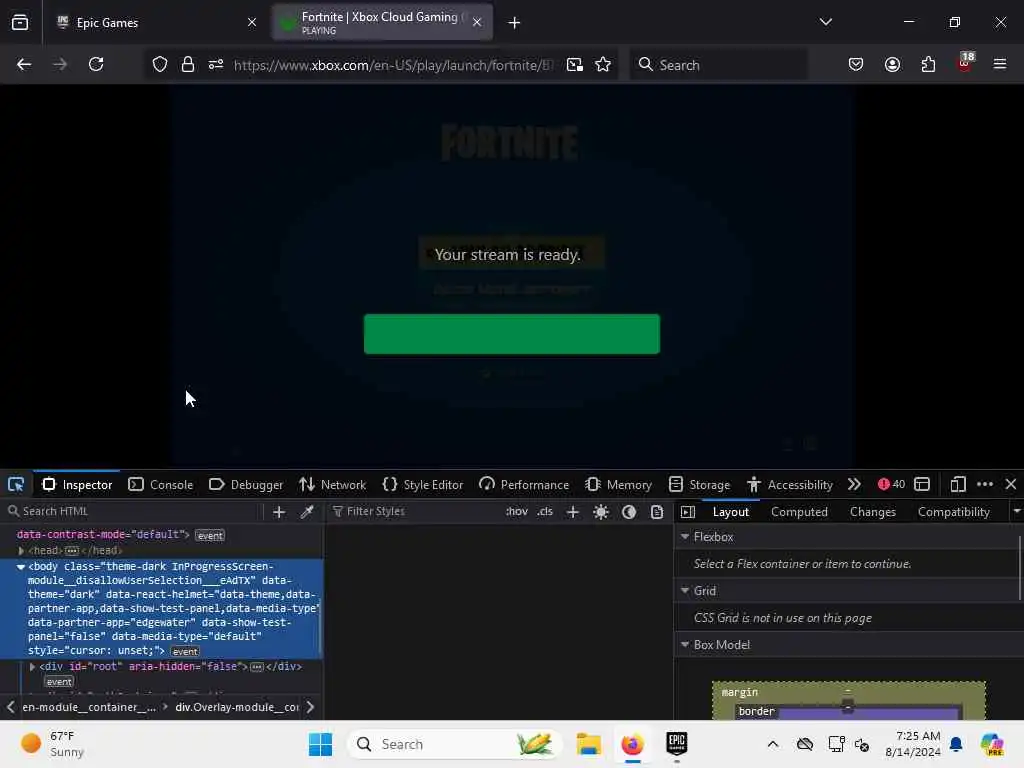Collapse the body element node
The image size is (1024, 768).
point(21,567)
